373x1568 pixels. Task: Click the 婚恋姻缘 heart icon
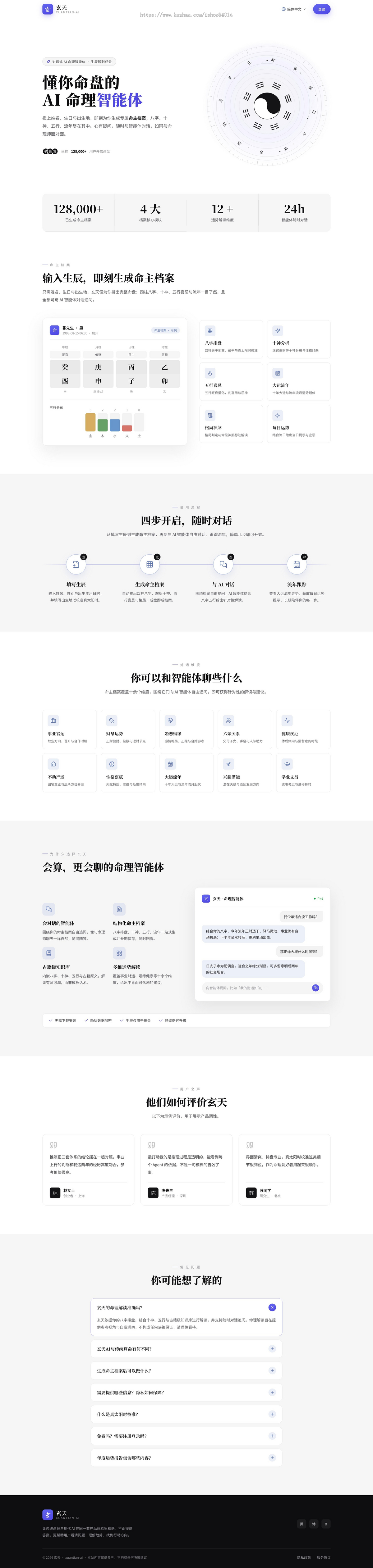pos(170,721)
